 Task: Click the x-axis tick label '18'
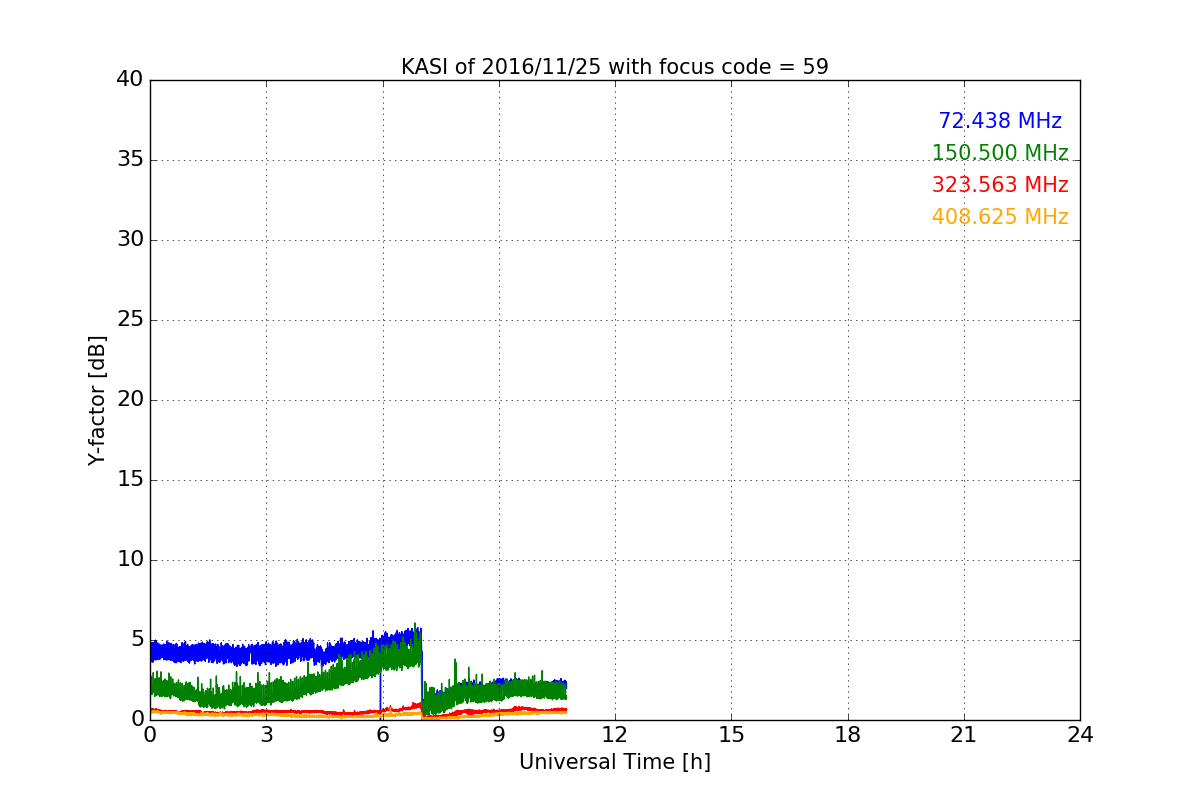[848, 734]
